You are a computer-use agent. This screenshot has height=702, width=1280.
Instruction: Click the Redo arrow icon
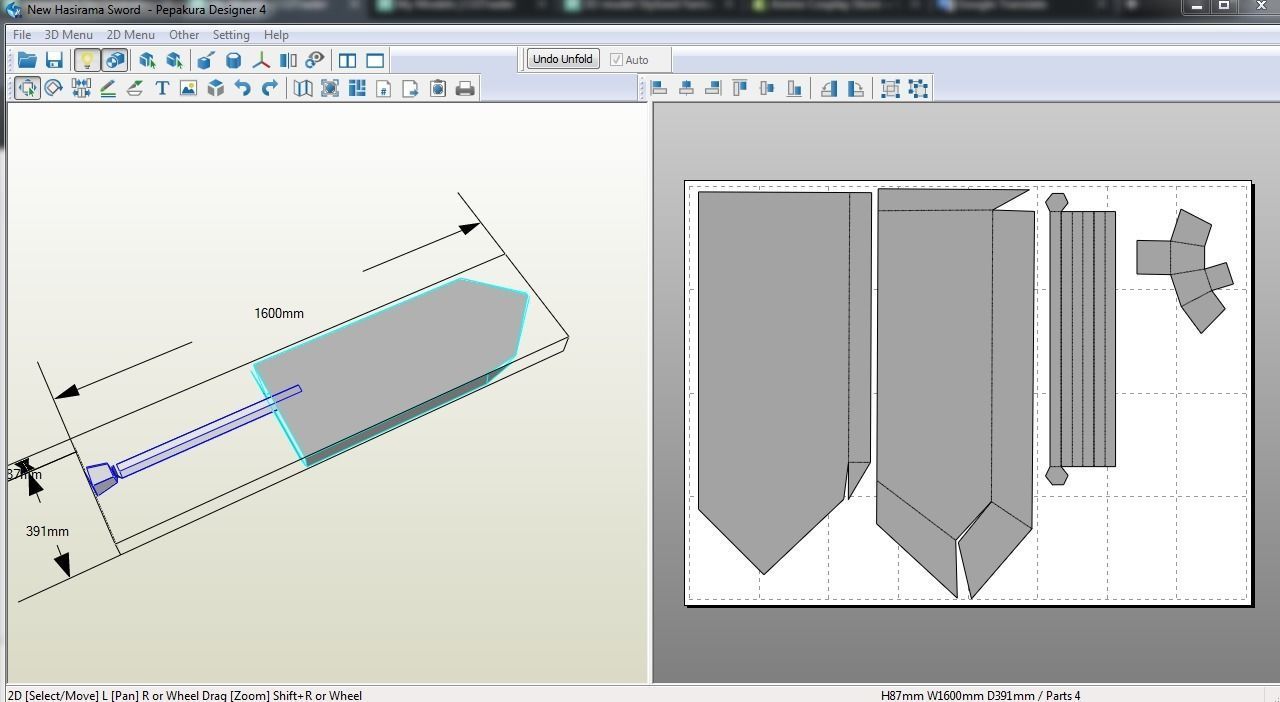click(269, 88)
